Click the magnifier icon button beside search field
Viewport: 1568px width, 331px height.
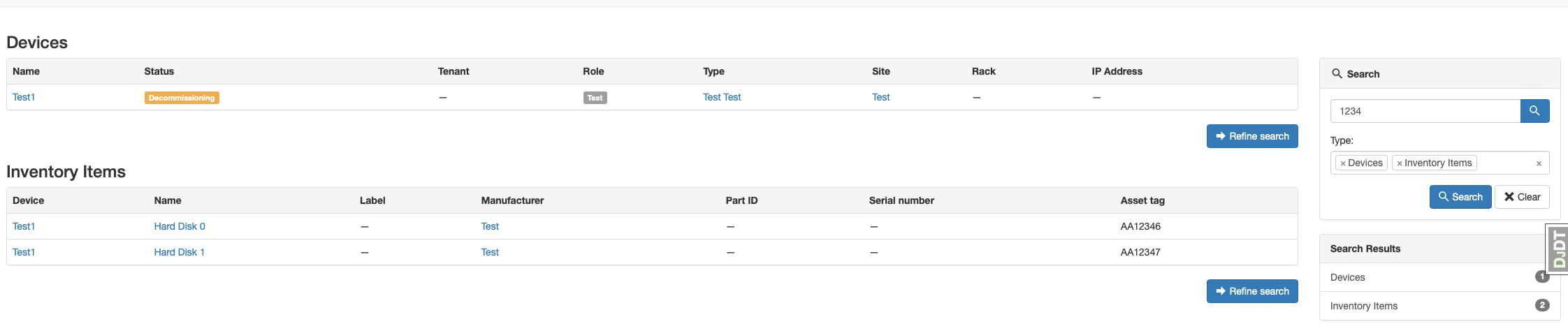coord(1534,111)
